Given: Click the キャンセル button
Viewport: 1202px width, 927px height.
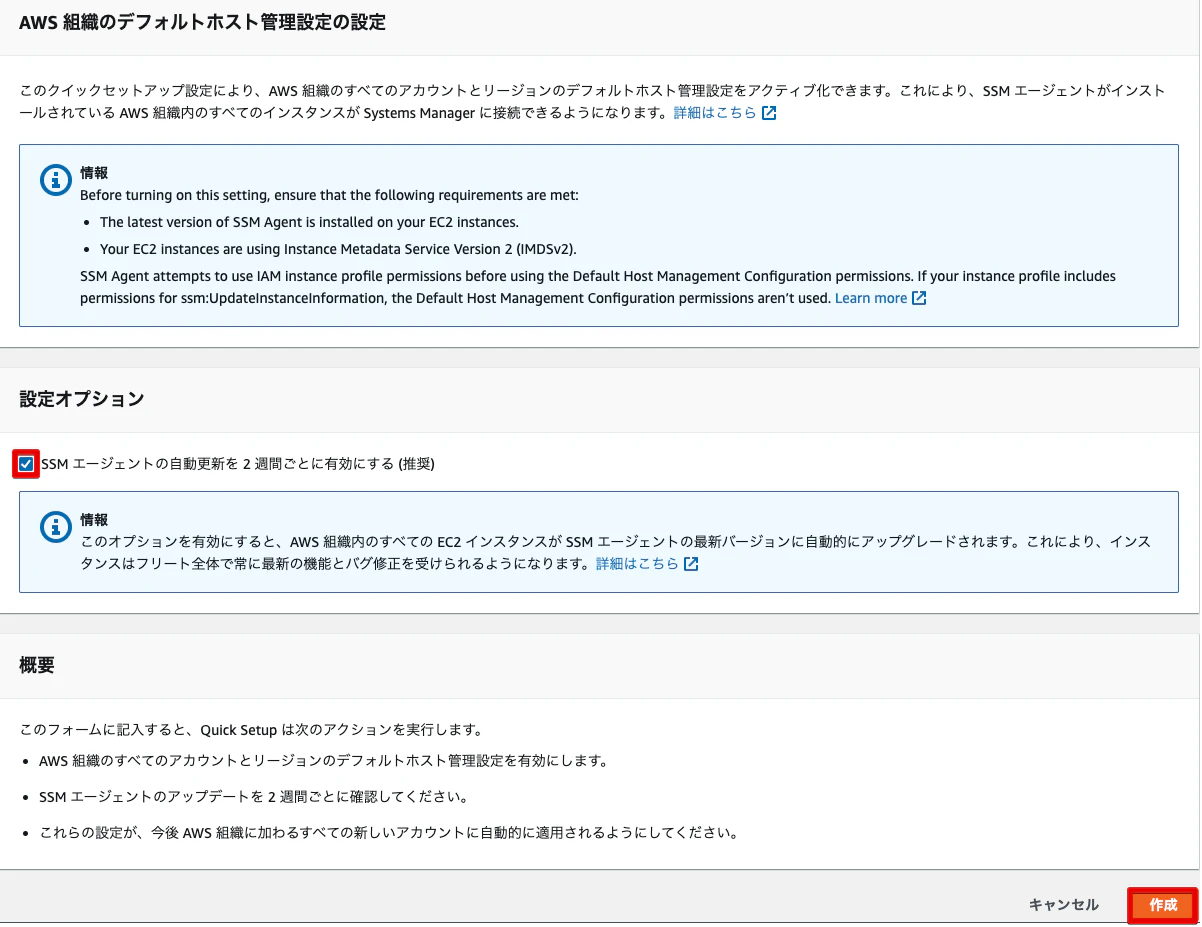Looking at the screenshot, I should (1063, 905).
